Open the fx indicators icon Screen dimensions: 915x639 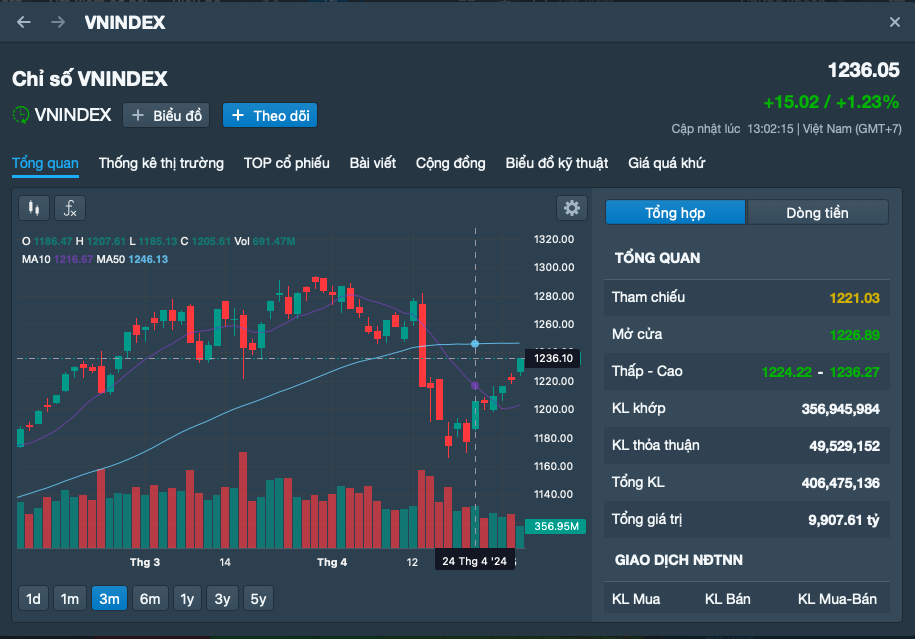point(70,208)
